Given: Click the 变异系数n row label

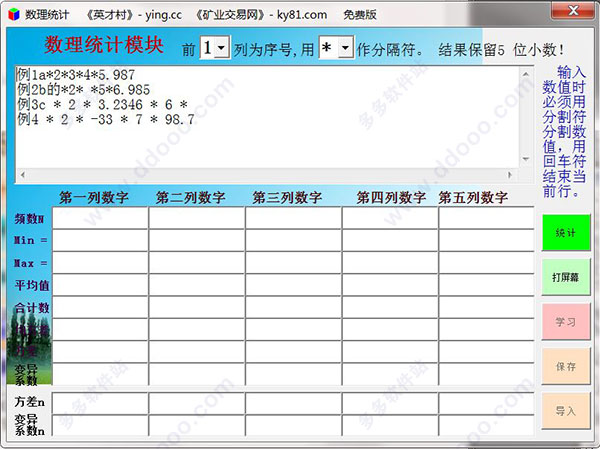Looking at the screenshot, I should click(30, 425).
